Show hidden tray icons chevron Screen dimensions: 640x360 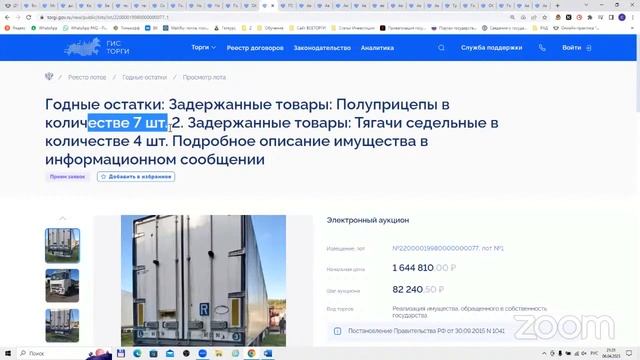pos(544,353)
